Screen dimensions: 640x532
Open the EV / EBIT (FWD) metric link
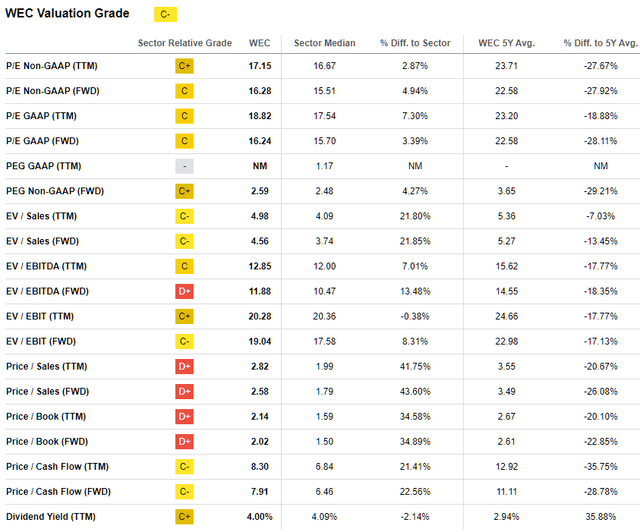[x=46, y=341]
